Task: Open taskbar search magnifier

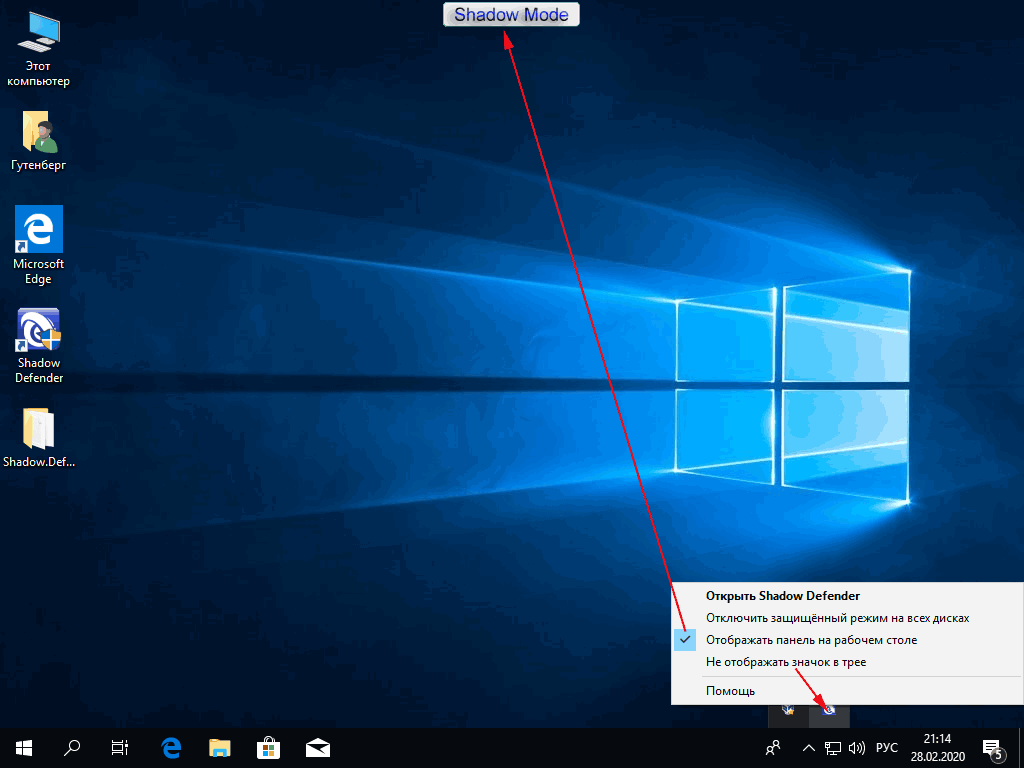Action: tap(72, 748)
